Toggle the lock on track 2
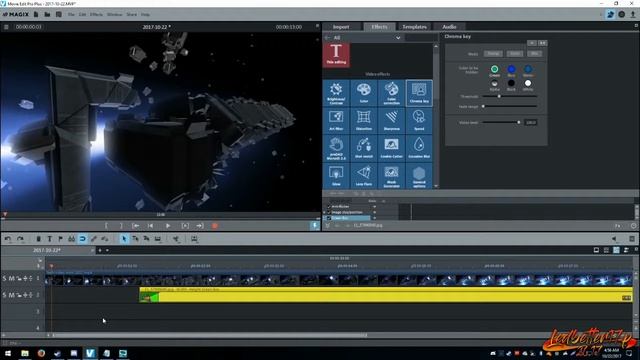 (x=19, y=295)
